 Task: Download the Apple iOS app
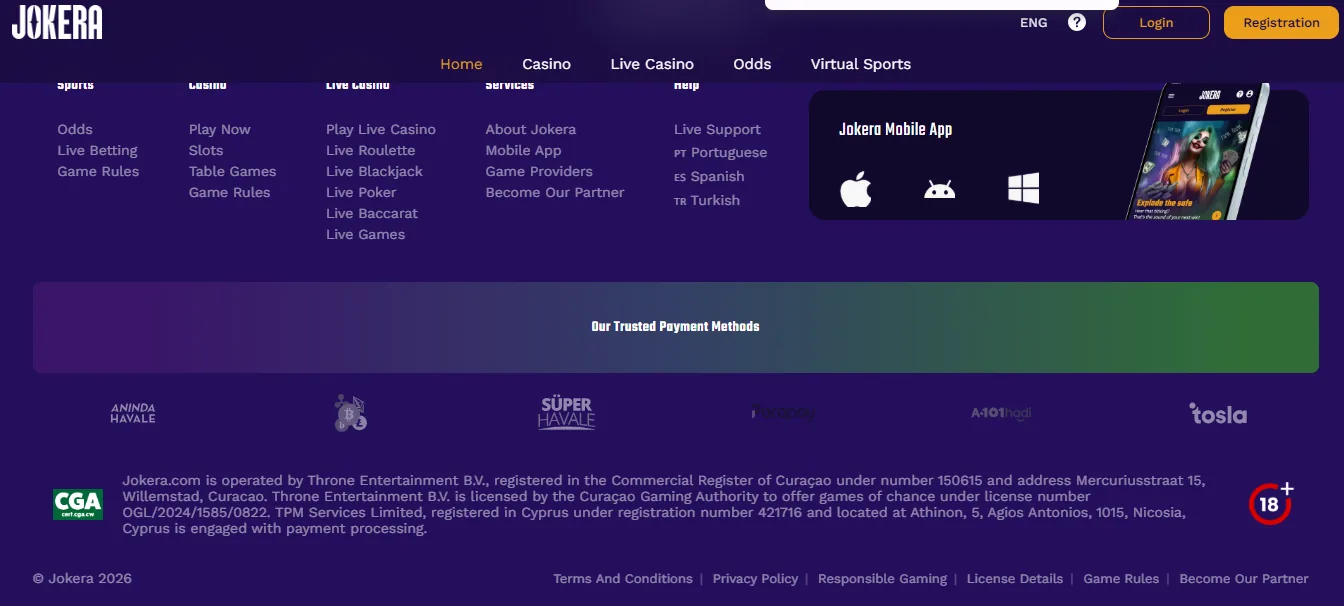(x=856, y=188)
